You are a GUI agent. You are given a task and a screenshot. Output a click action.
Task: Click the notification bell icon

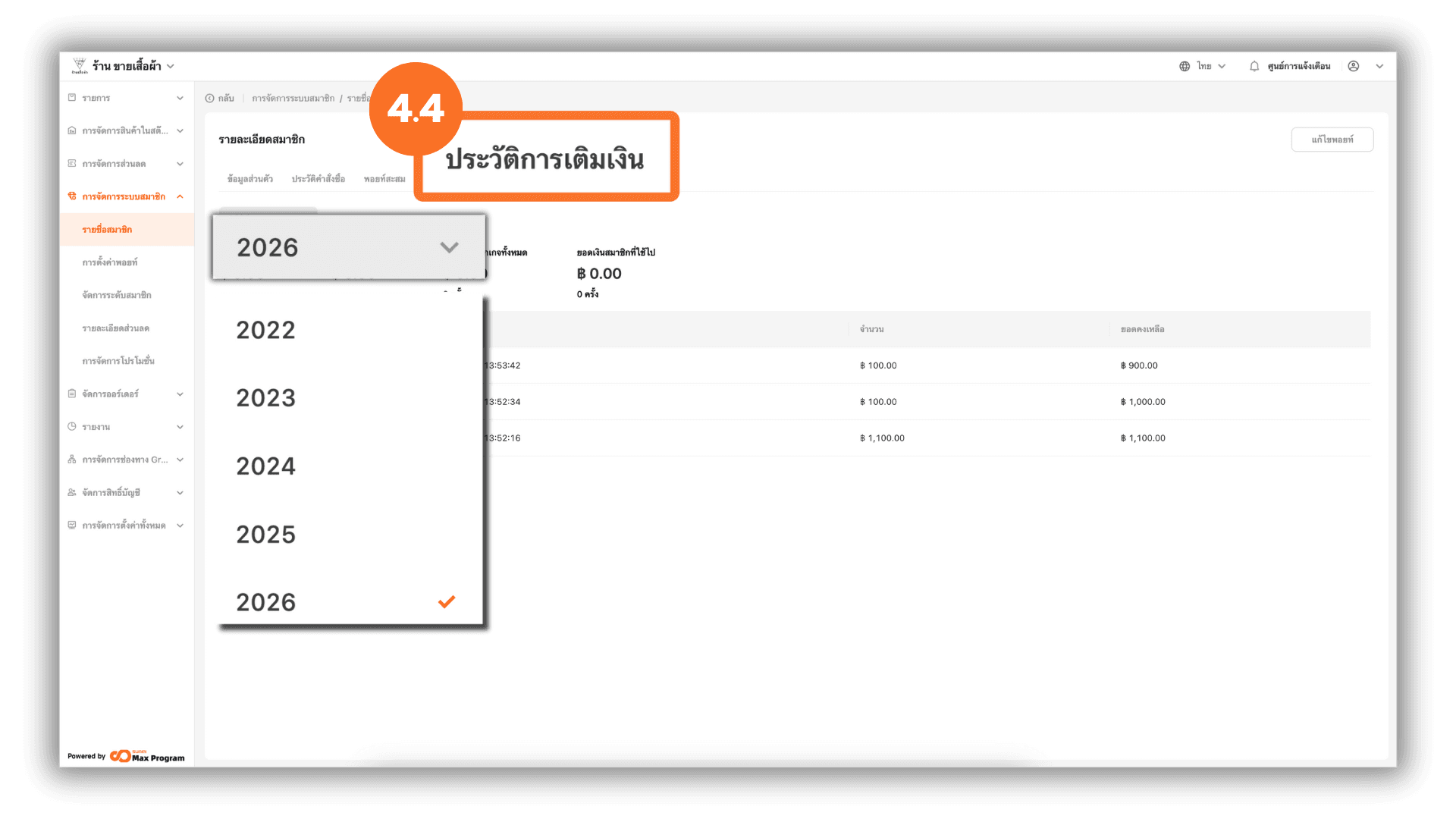(x=1254, y=67)
